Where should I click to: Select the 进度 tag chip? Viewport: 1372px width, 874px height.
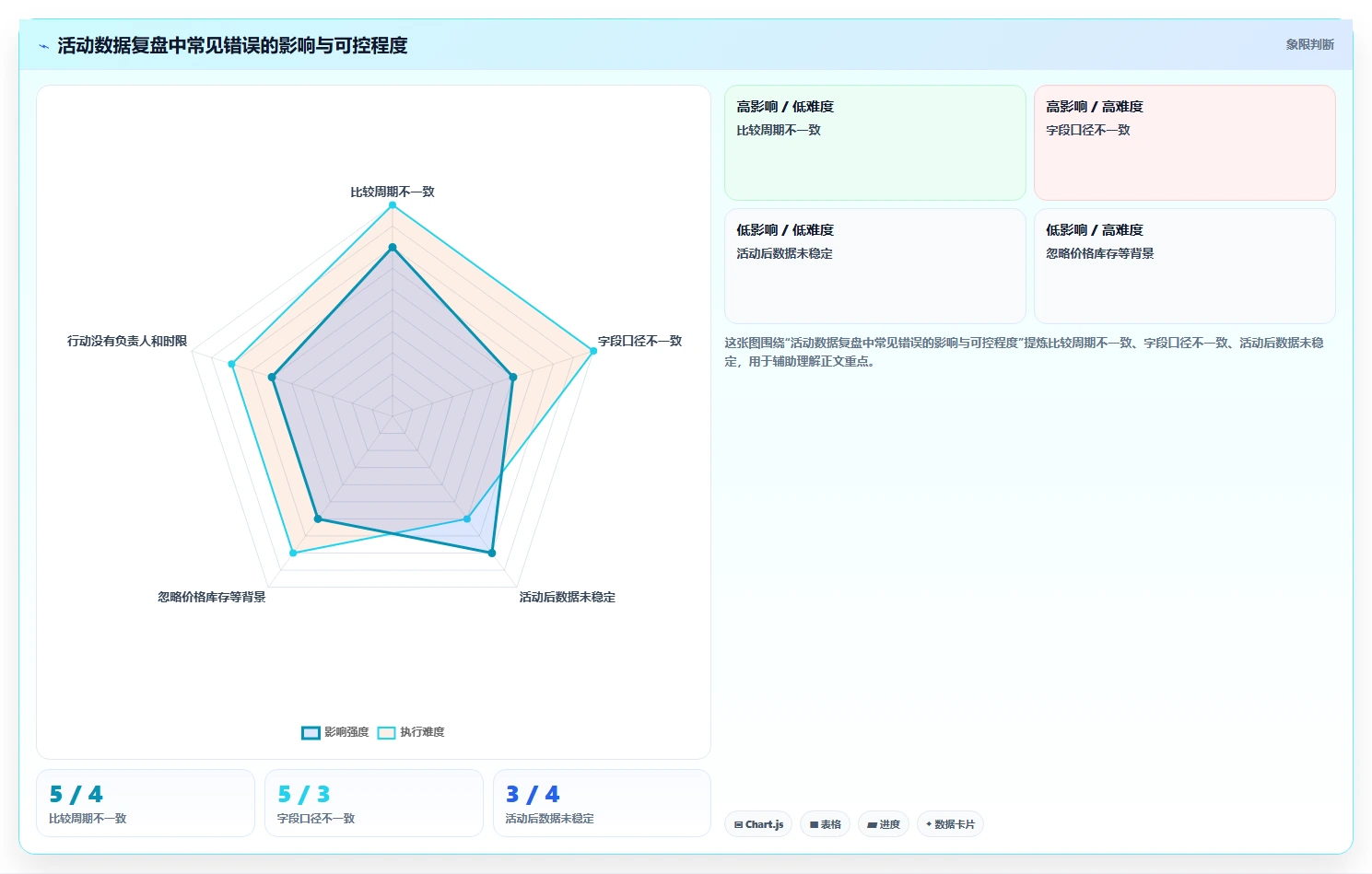pyautogui.click(x=884, y=824)
